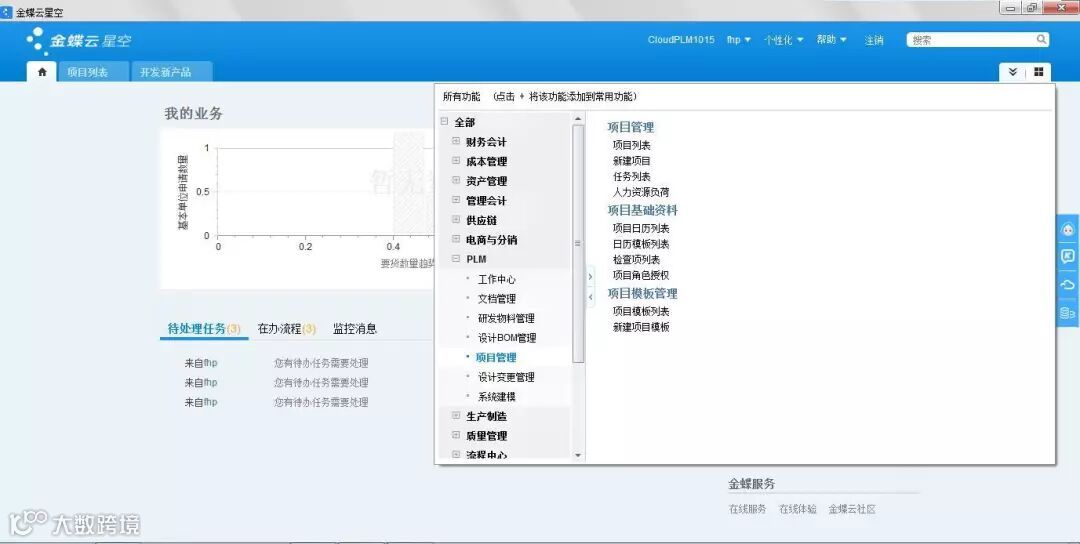1080x544 pixels.
Task: Open the customer service avatar sidebar icon
Action: [1068, 230]
